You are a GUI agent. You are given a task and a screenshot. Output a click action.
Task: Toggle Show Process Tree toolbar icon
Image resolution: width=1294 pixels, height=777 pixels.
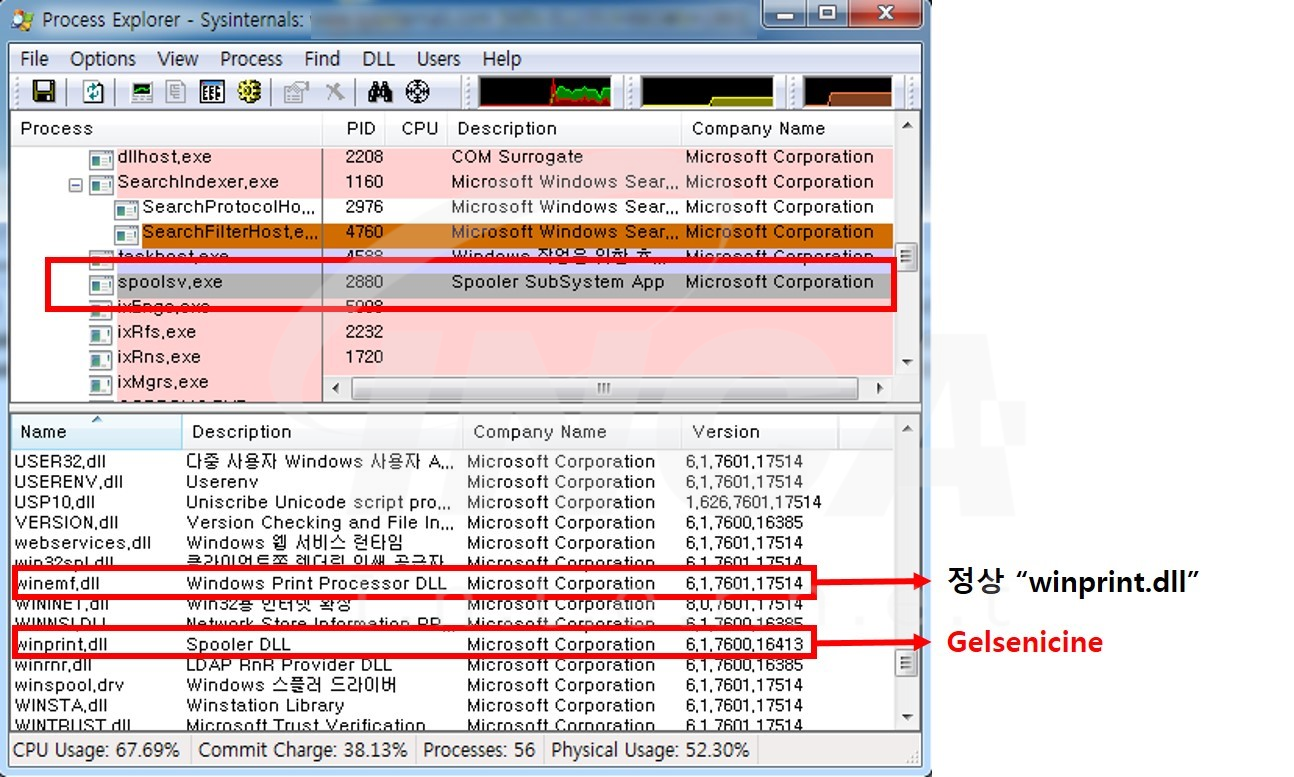pyautogui.click(x=177, y=93)
